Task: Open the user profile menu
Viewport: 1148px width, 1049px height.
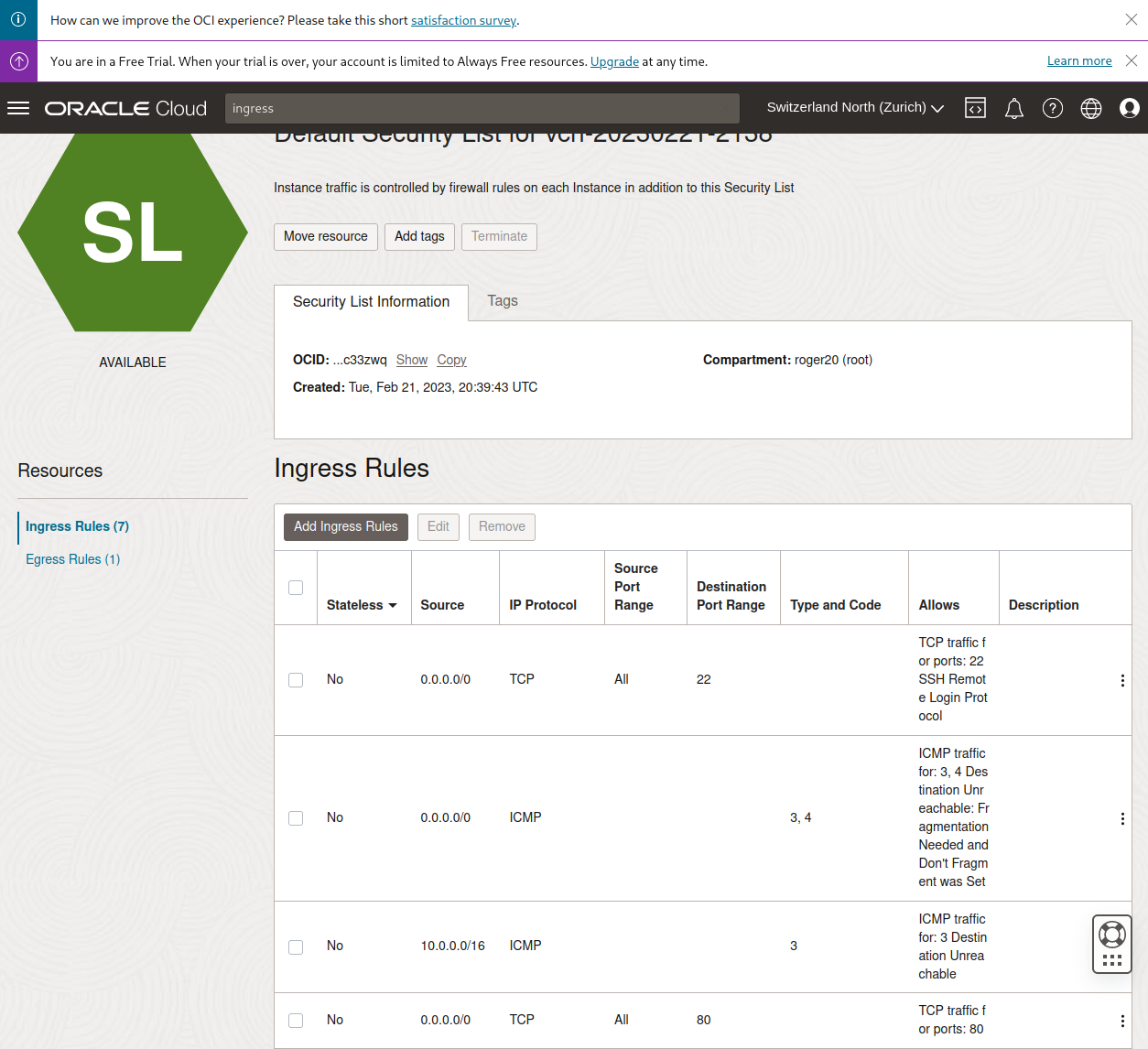Action: [x=1130, y=108]
